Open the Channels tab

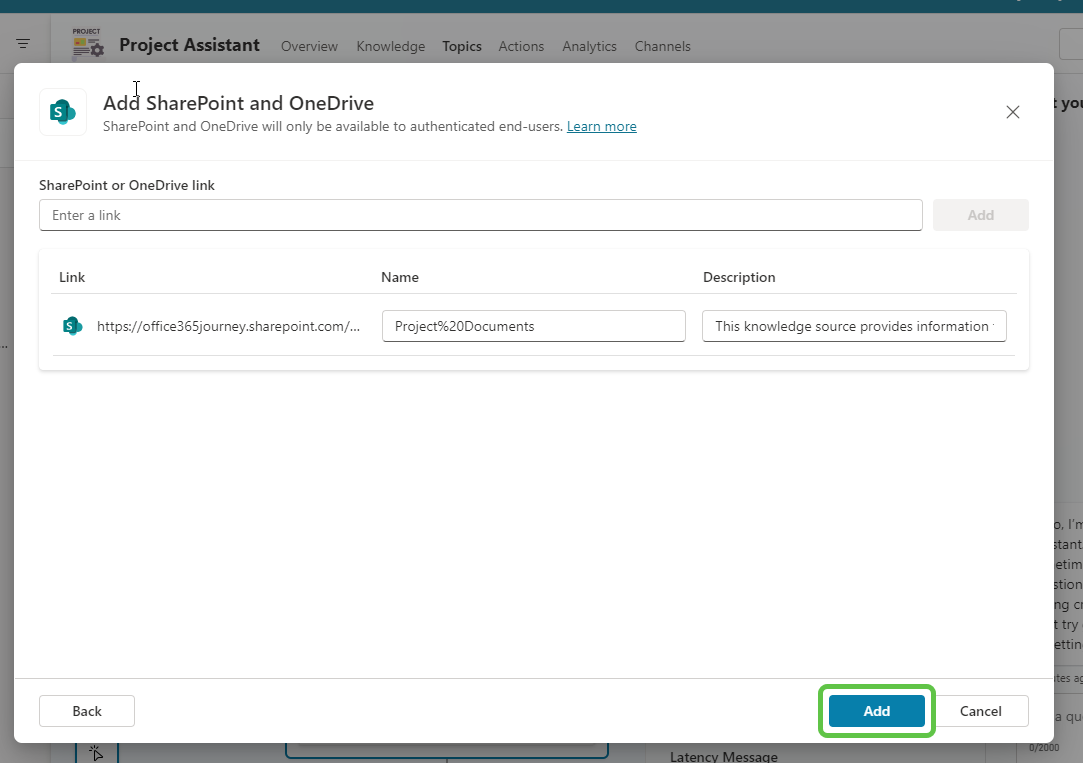point(662,46)
